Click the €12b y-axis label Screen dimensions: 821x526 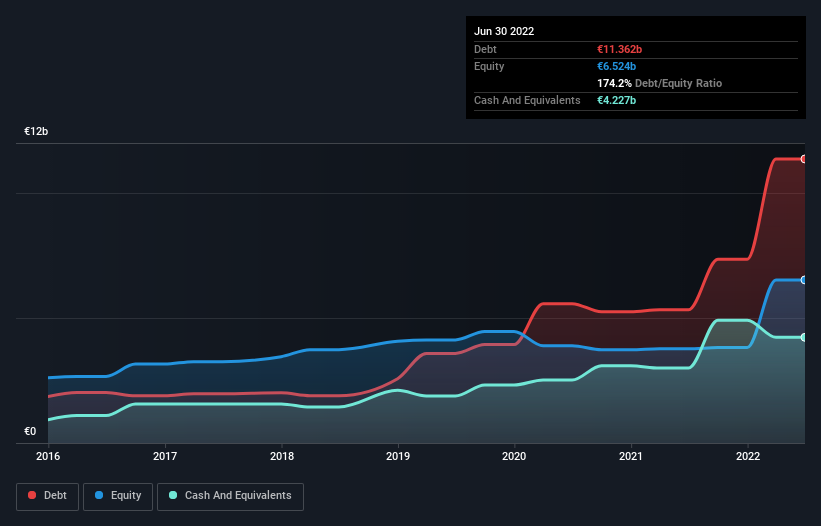point(36,131)
